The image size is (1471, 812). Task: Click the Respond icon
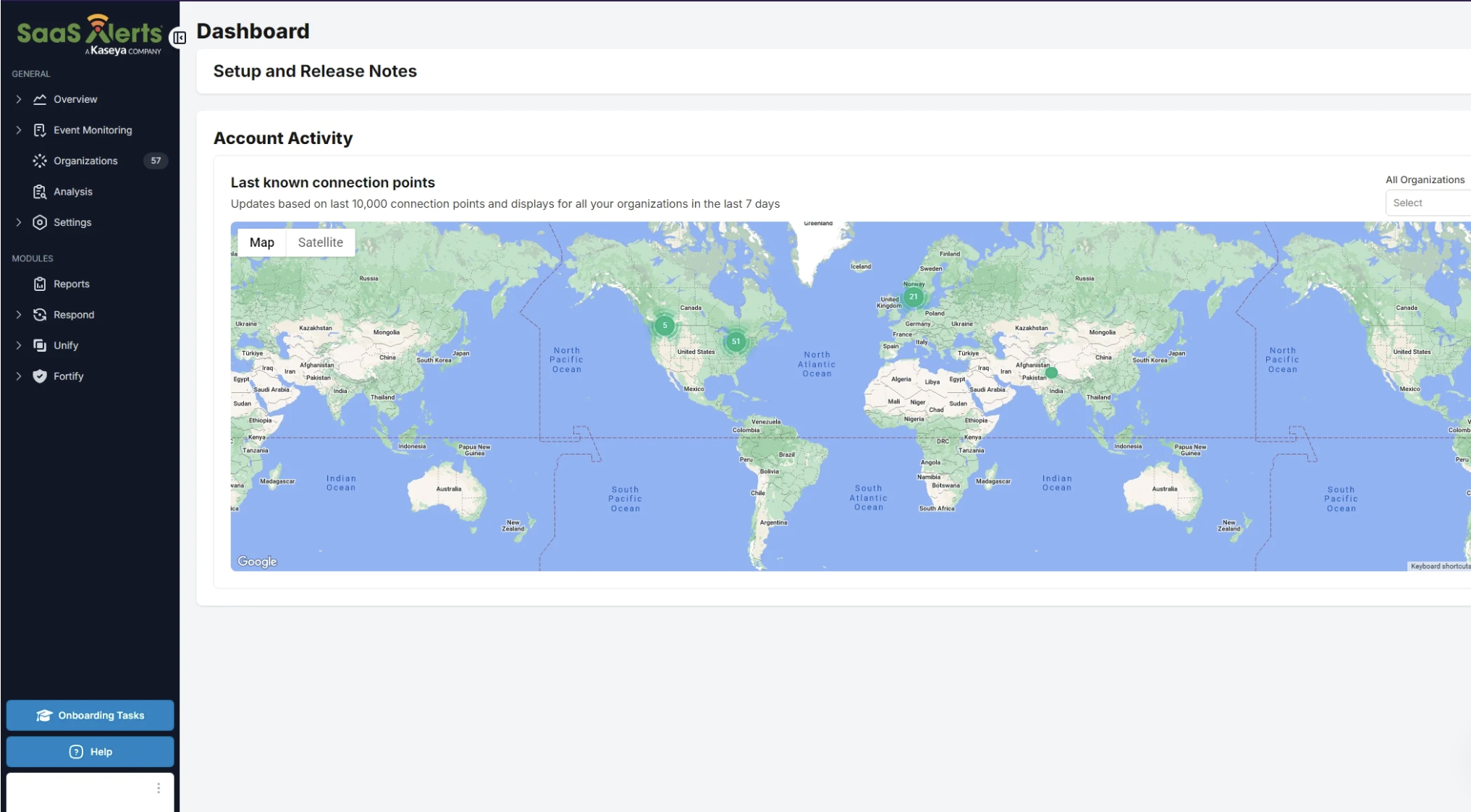click(x=40, y=315)
